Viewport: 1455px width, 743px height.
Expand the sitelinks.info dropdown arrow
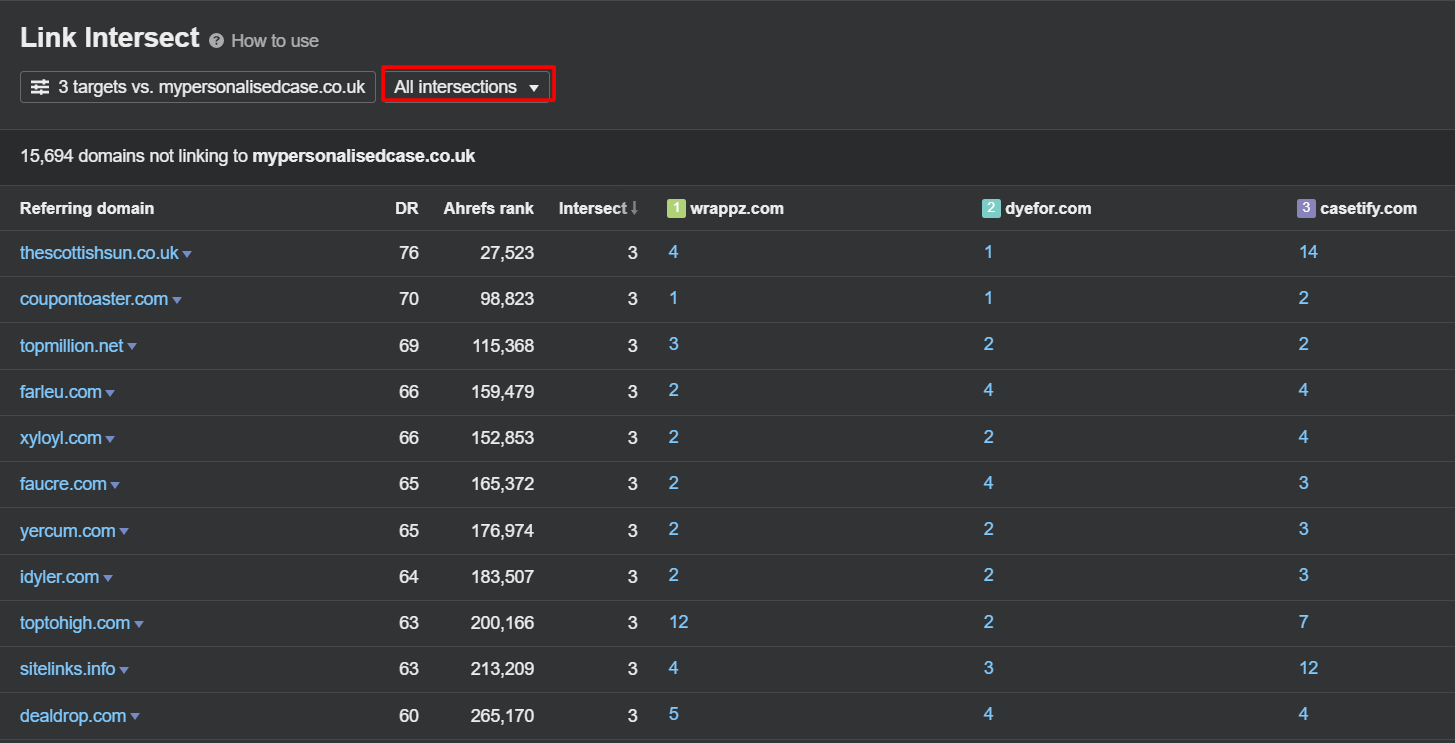click(x=124, y=670)
